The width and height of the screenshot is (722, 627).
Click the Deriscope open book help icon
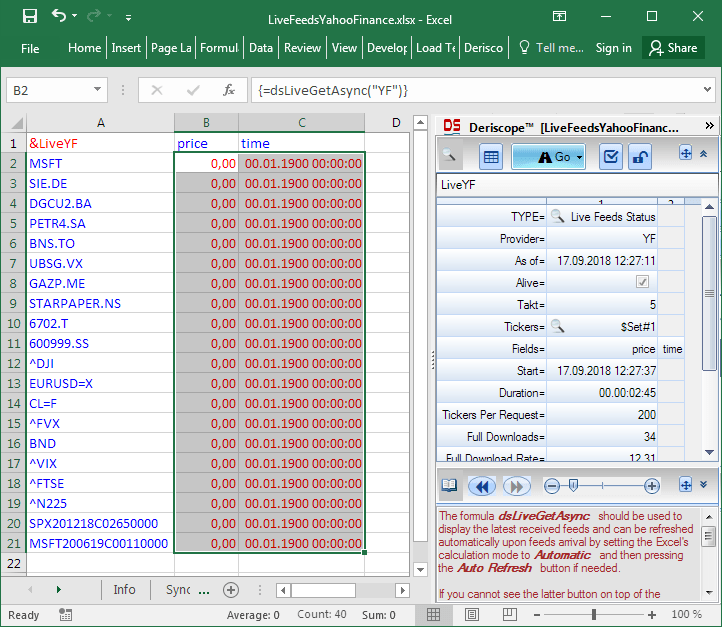[449, 486]
